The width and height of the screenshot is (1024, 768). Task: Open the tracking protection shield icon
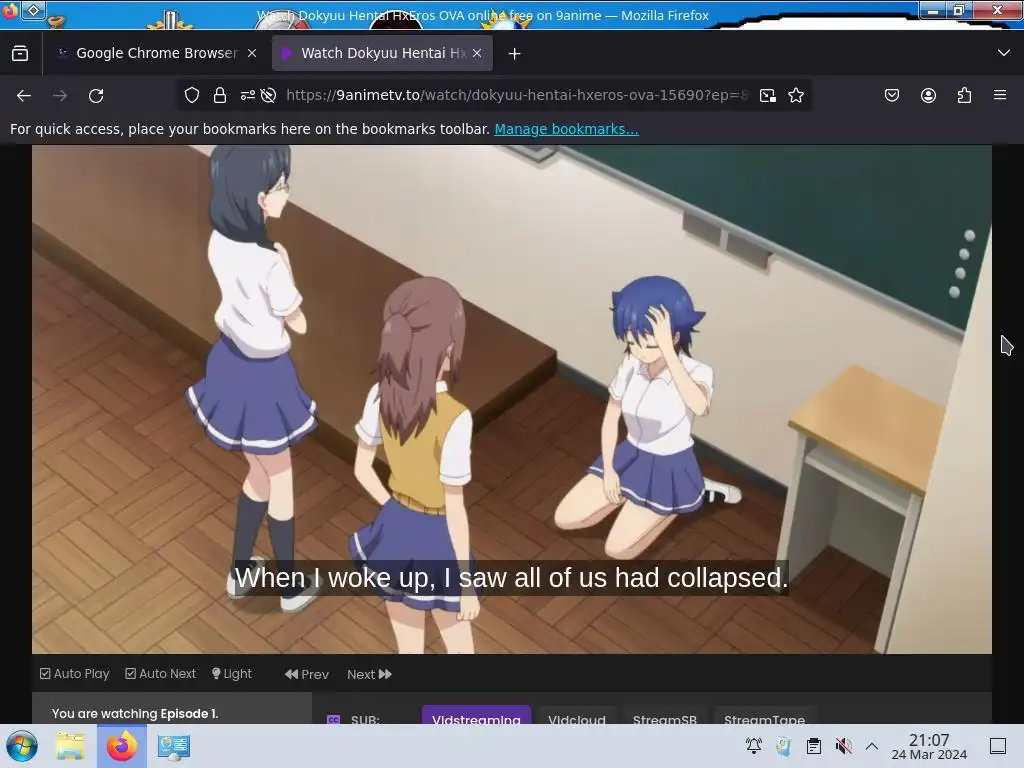click(191, 95)
